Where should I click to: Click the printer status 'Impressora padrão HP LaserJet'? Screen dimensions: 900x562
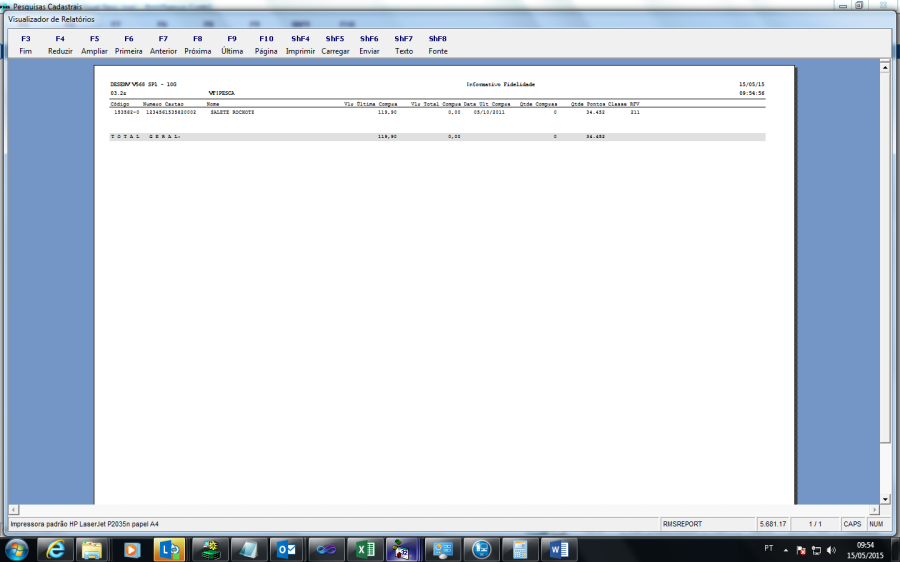click(84, 524)
